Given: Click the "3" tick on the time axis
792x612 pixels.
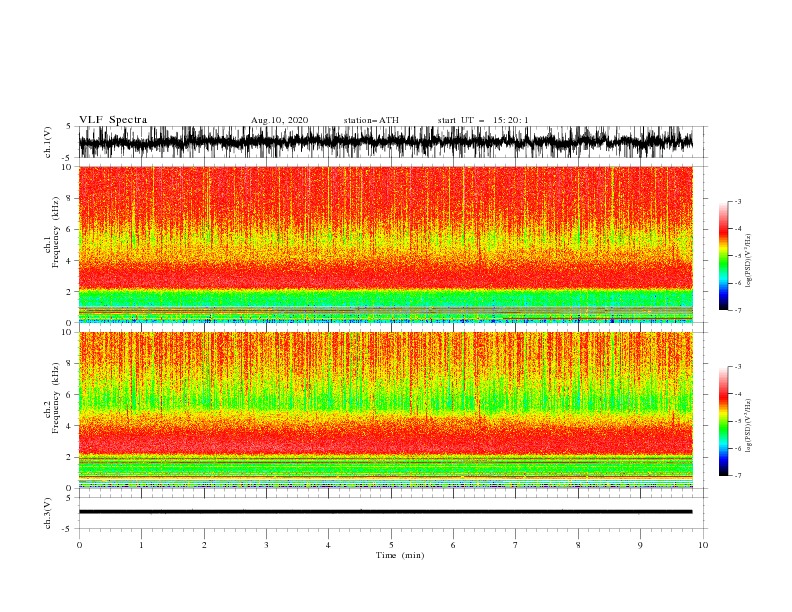Looking at the screenshot, I should pyautogui.click(x=266, y=545).
